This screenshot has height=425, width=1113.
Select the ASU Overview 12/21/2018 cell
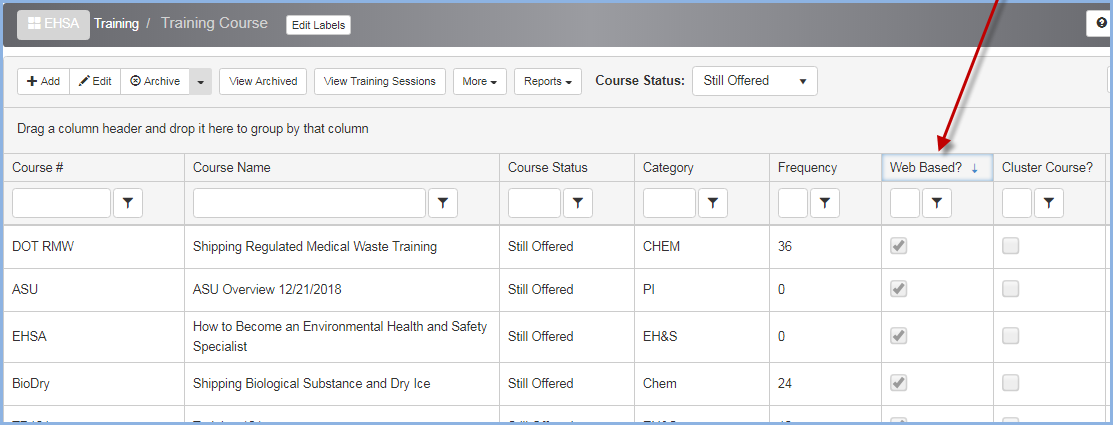[x=342, y=289]
